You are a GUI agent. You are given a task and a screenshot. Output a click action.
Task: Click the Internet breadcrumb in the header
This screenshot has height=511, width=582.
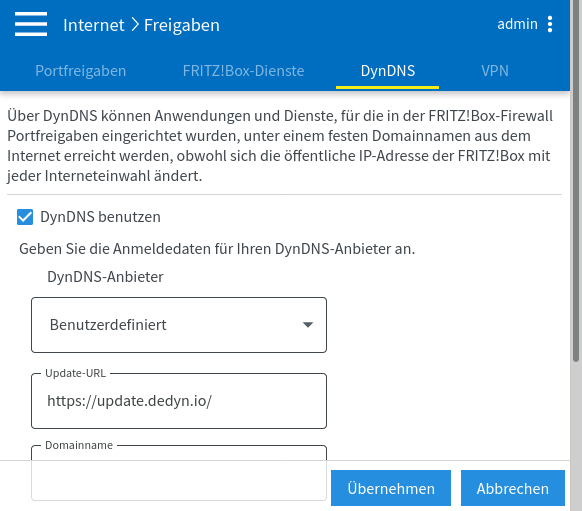[x=94, y=25]
